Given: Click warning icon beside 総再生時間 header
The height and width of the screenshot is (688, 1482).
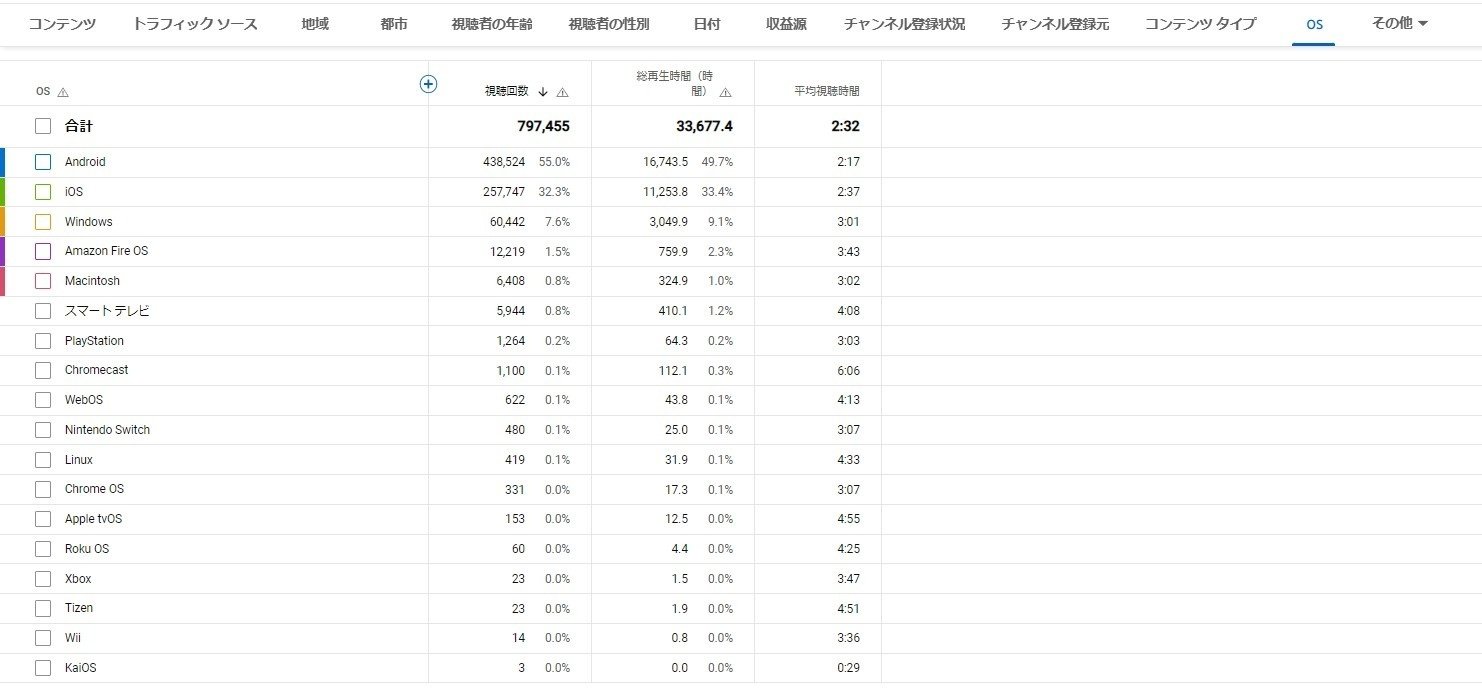Looking at the screenshot, I should coord(725,92).
